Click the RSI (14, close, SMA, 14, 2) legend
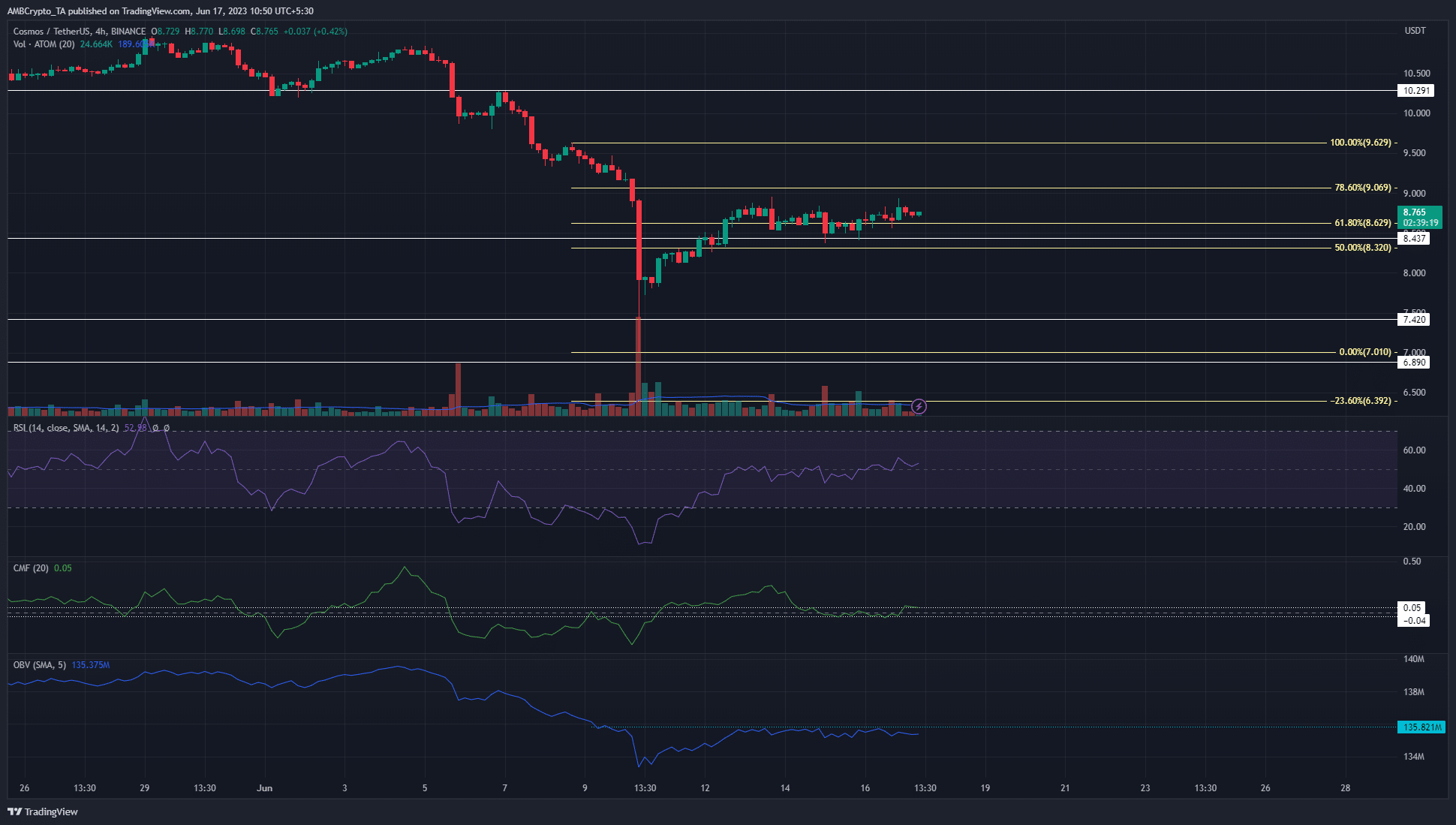 coord(66,428)
